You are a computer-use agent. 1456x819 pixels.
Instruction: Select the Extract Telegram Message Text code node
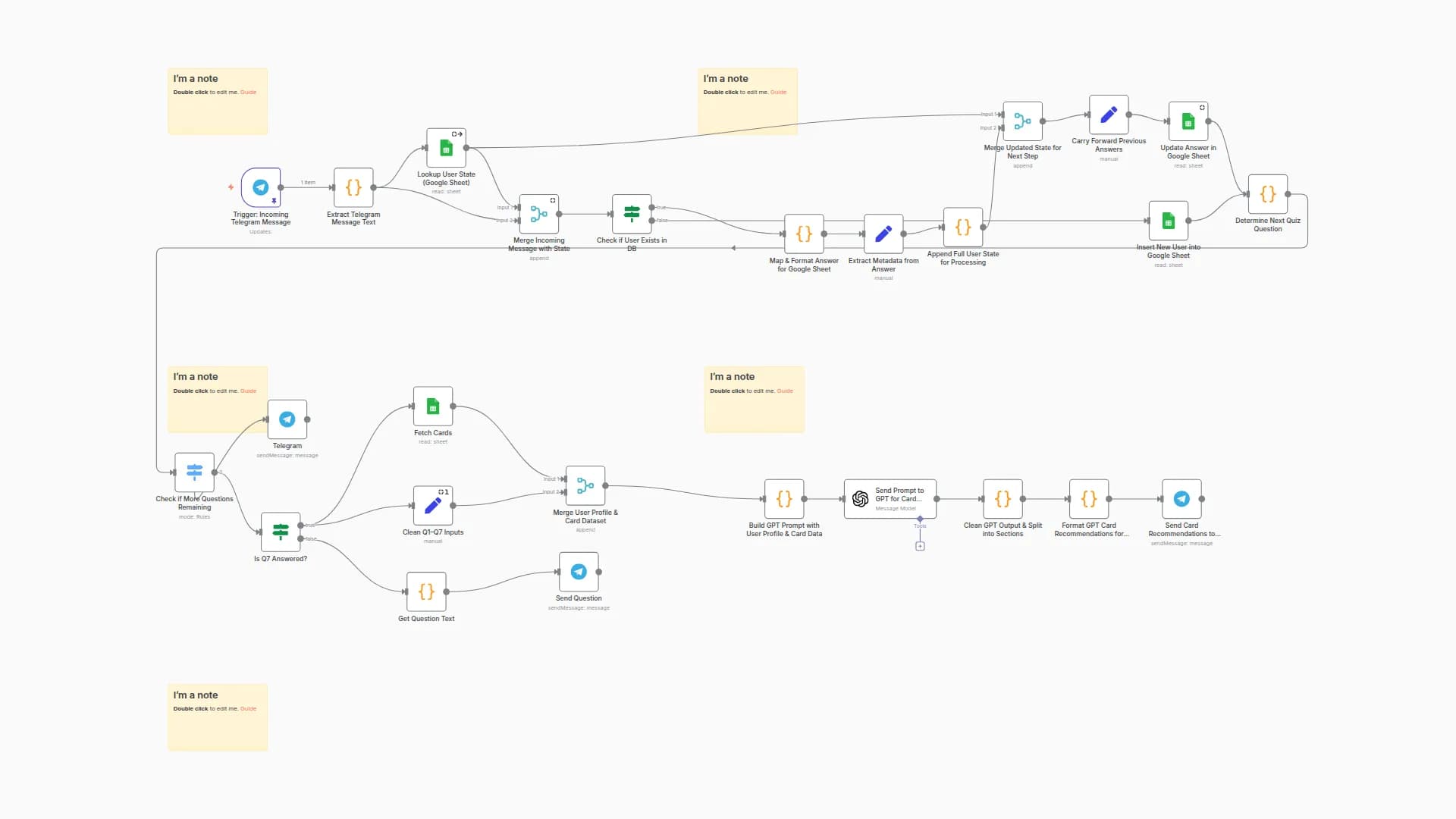(353, 188)
